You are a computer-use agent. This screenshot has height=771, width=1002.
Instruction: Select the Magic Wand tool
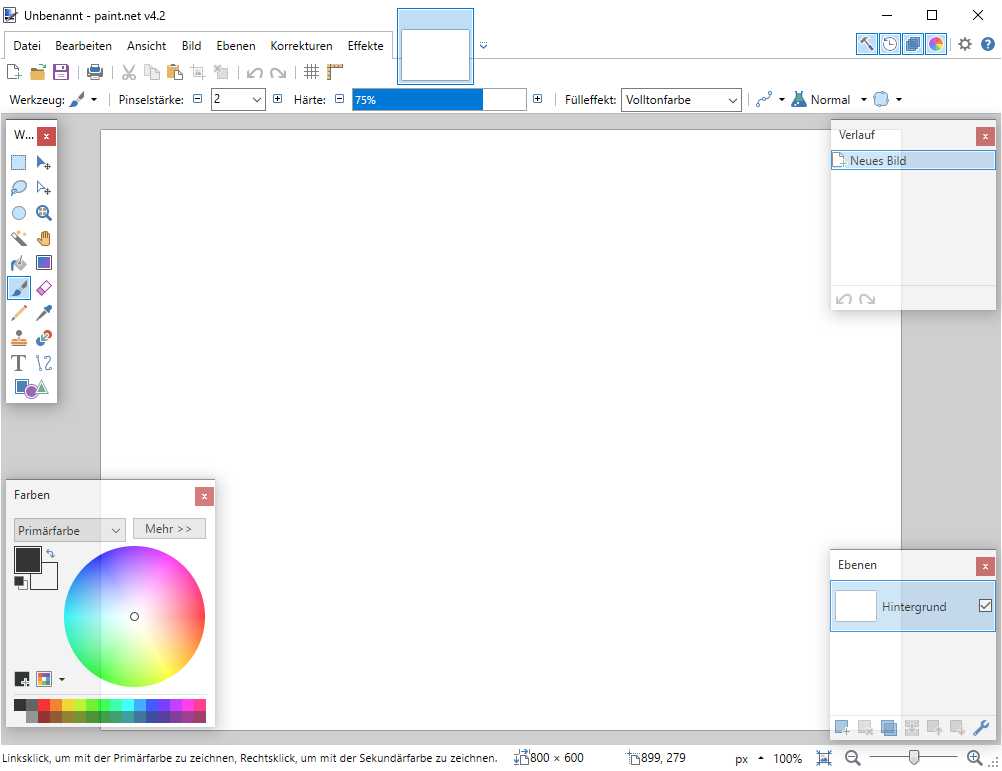coord(19,238)
